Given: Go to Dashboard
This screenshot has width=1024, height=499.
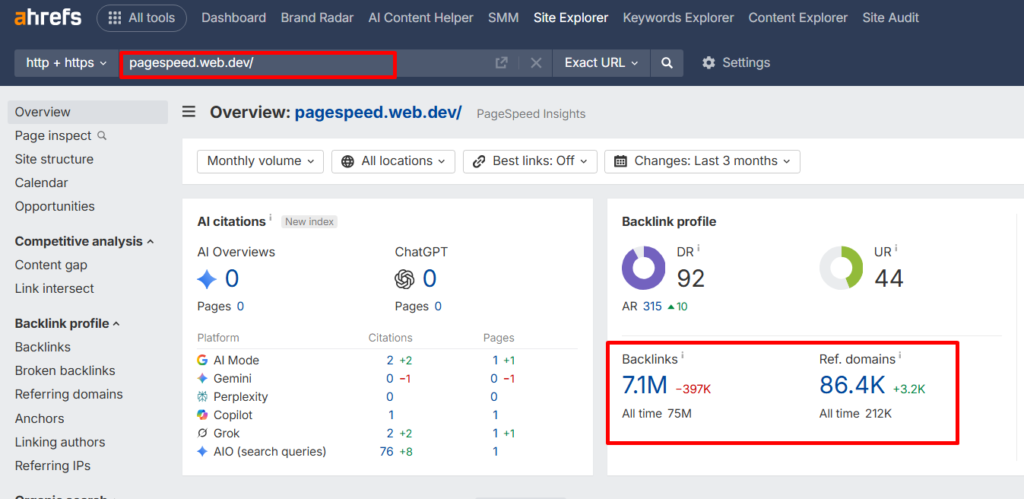Looking at the screenshot, I should (x=234, y=18).
